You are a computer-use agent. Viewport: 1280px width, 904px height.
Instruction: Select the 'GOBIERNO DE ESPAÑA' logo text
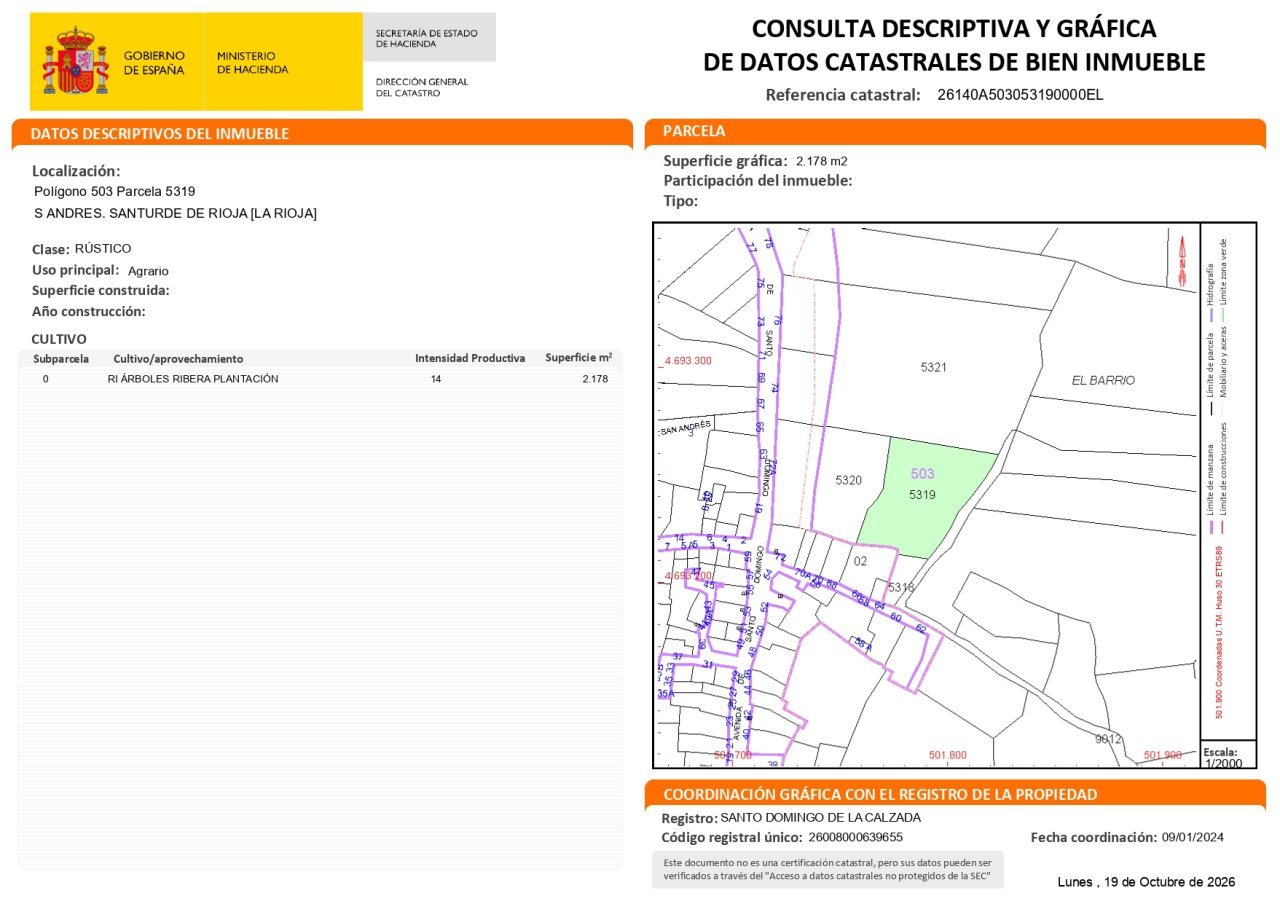pos(154,63)
